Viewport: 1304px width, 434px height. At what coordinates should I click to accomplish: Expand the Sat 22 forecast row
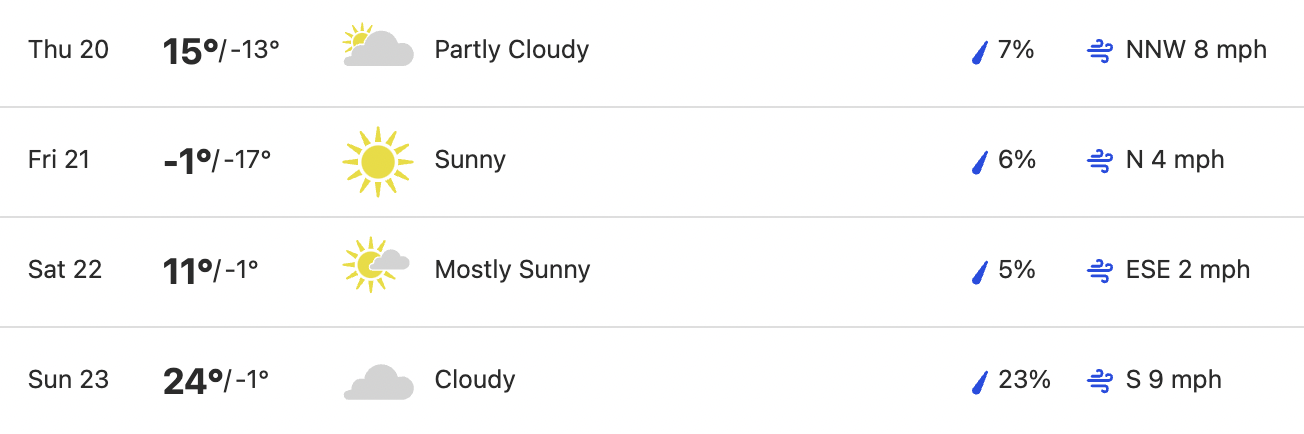(652, 271)
